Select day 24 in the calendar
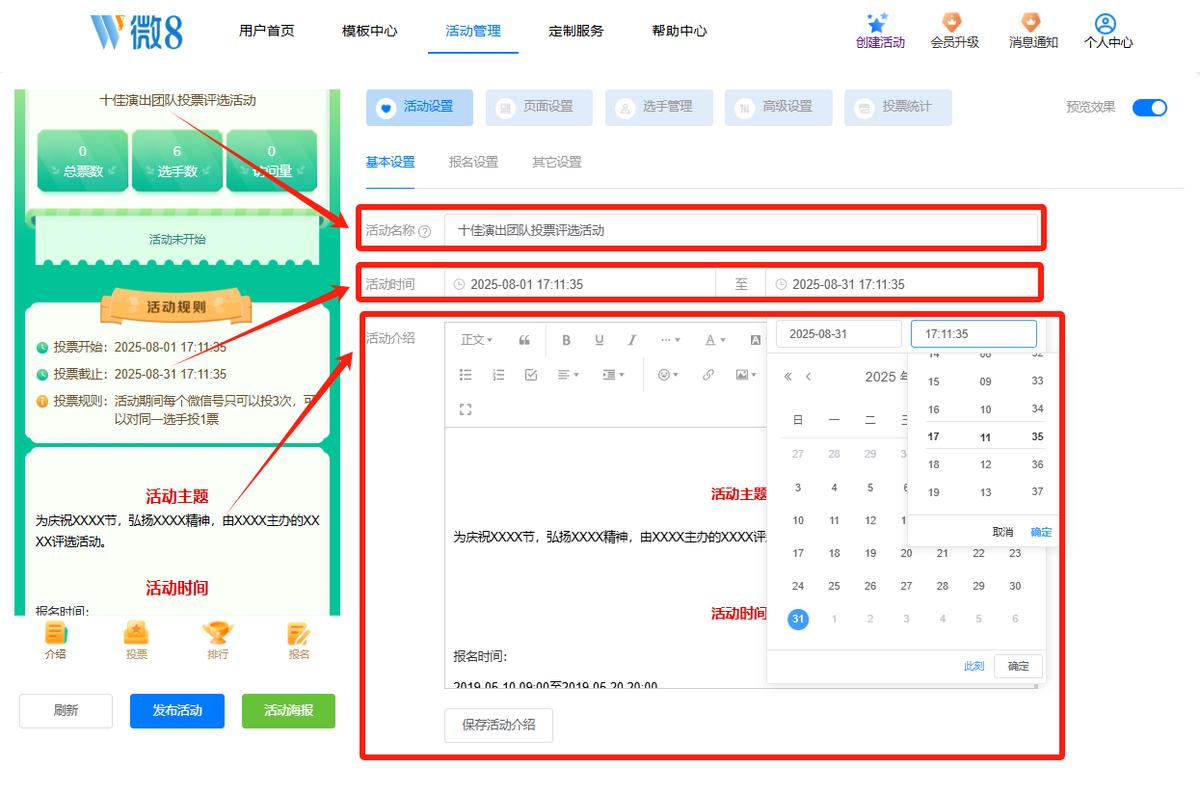The height and width of the screenshot is (788, 1200). 798,586
